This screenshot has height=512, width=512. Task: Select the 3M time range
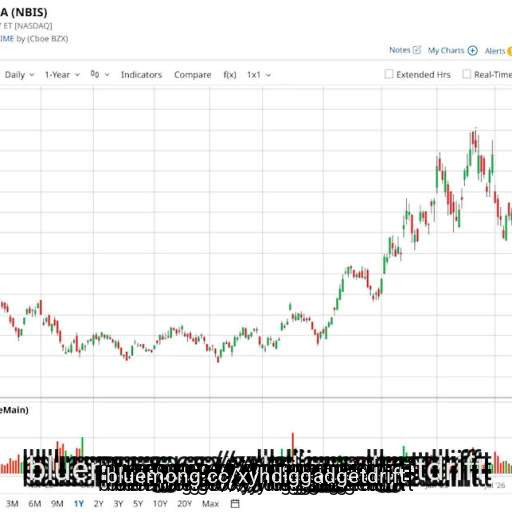pos(12,503)
